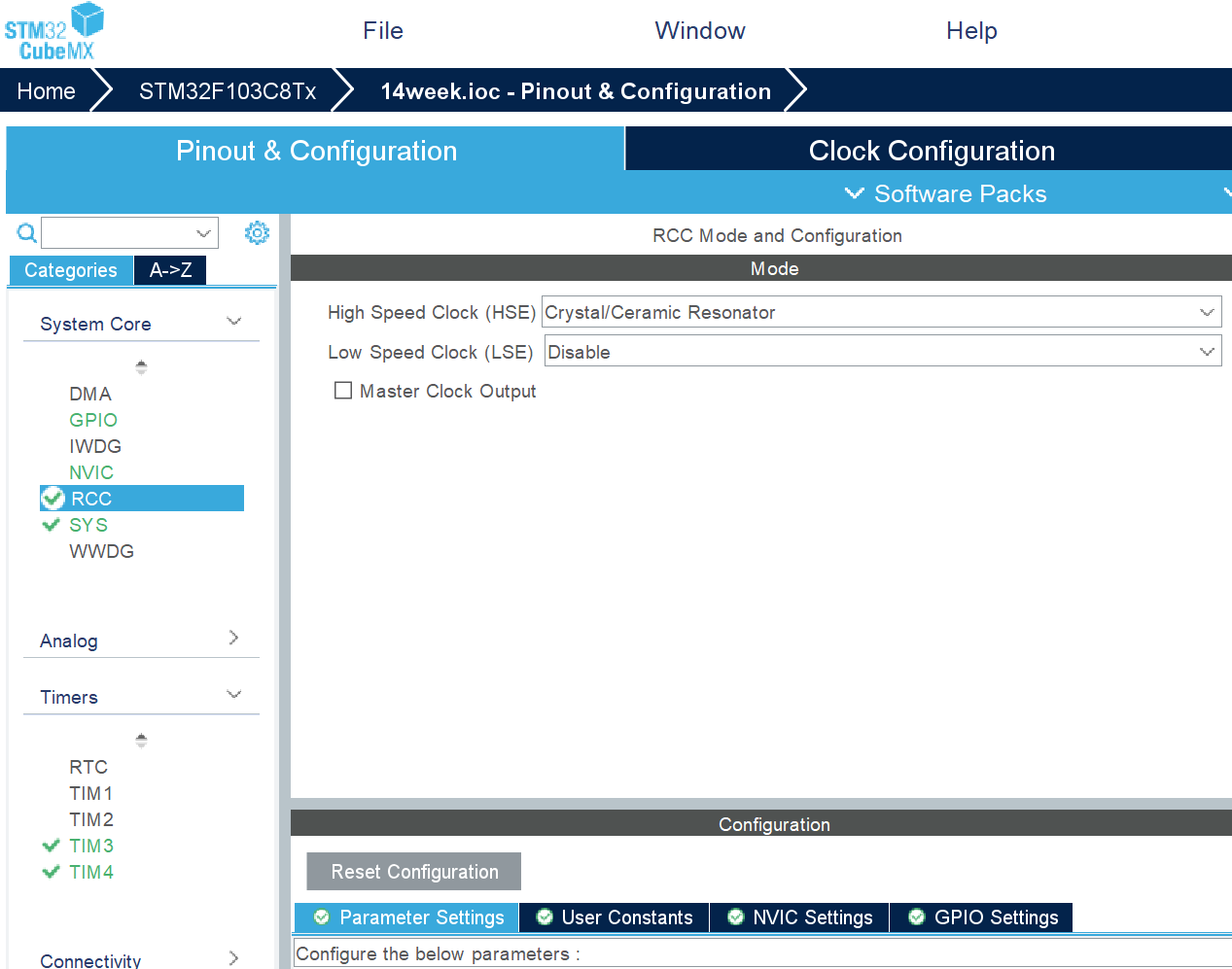Open the GPIO Settings tab
Viewport: 1232px width, 969px height.
click(x=982, y=917)
